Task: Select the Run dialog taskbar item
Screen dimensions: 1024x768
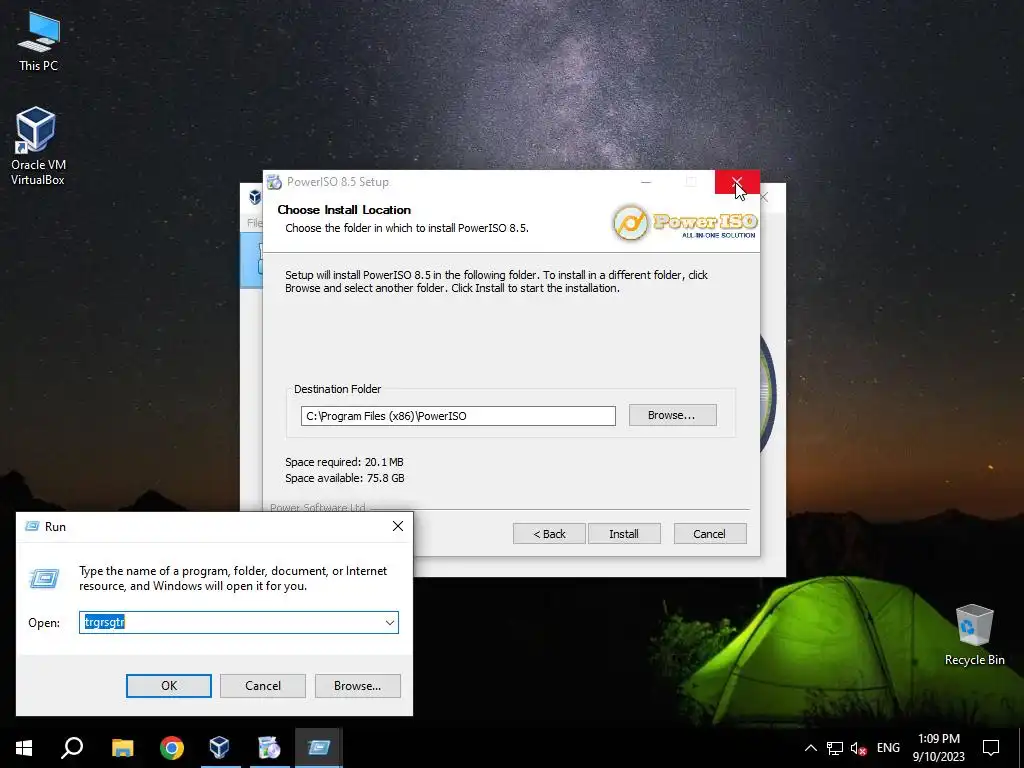Action: (319, 748)
